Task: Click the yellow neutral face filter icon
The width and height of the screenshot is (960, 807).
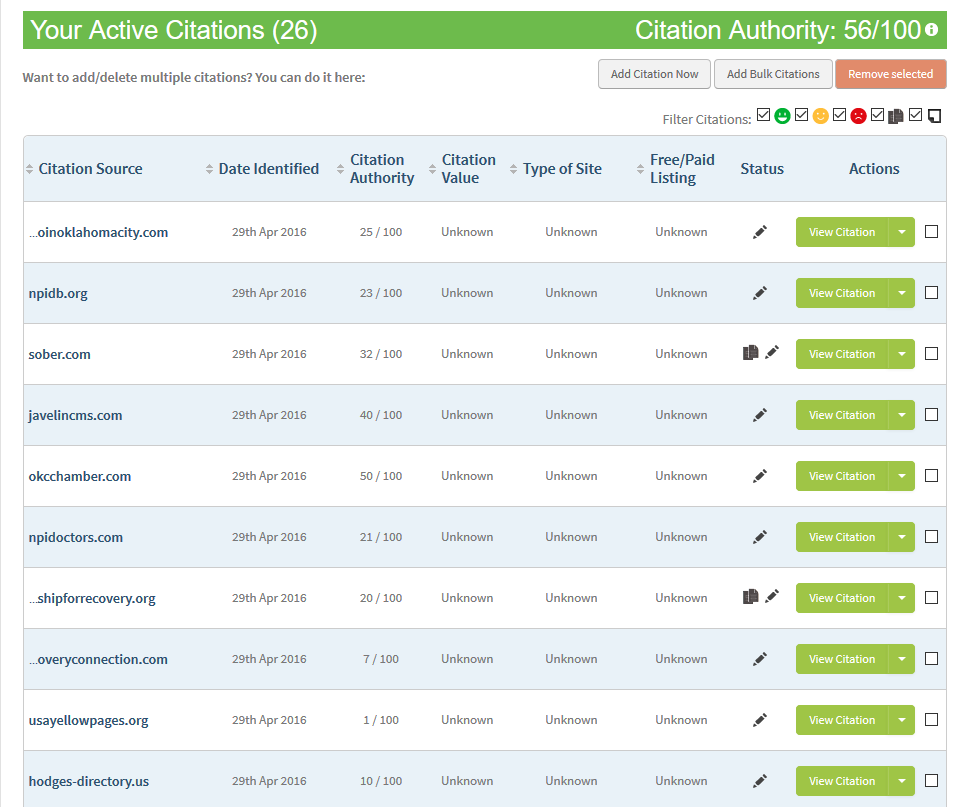Action: (x=820, y=116)
